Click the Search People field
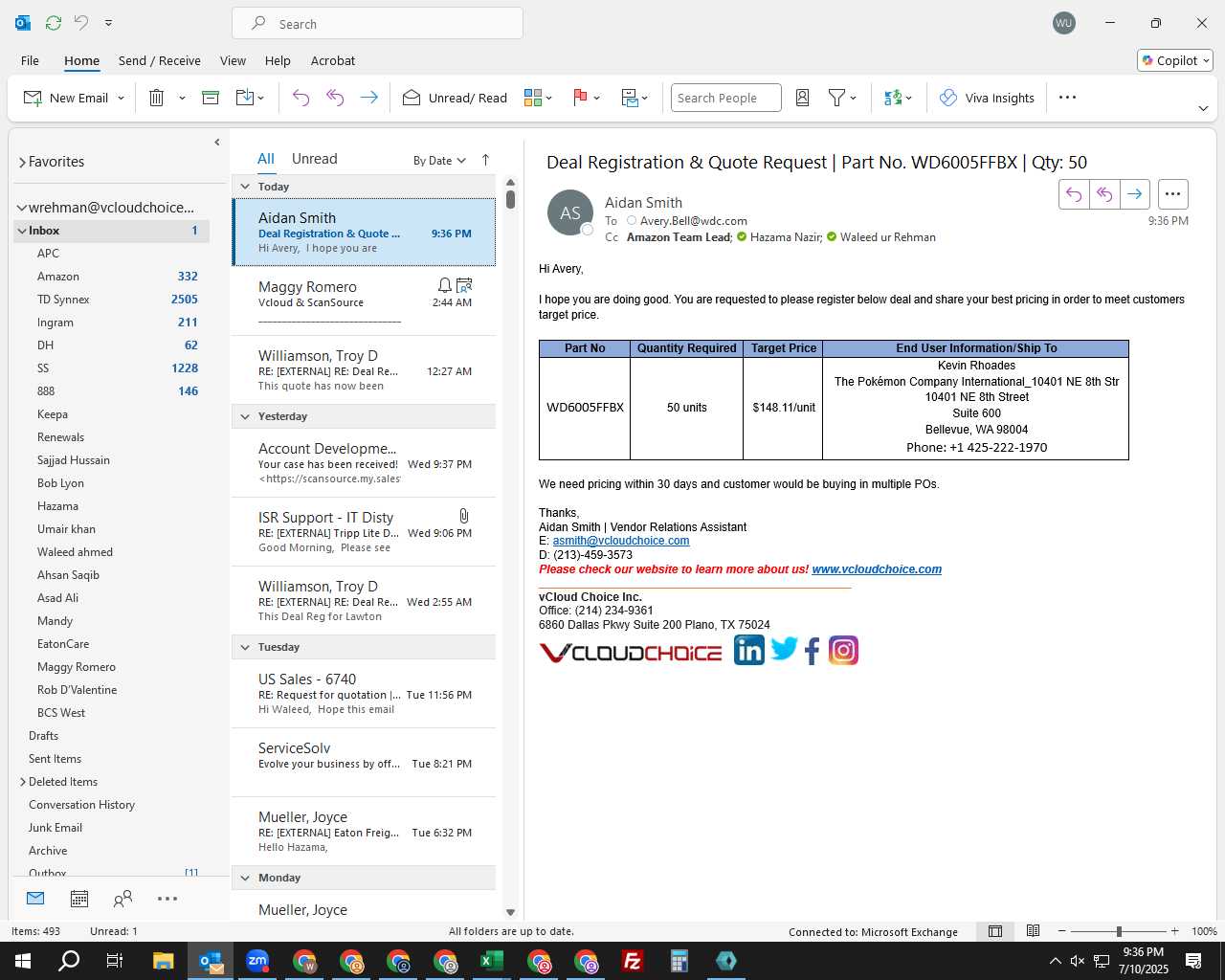 725,98
